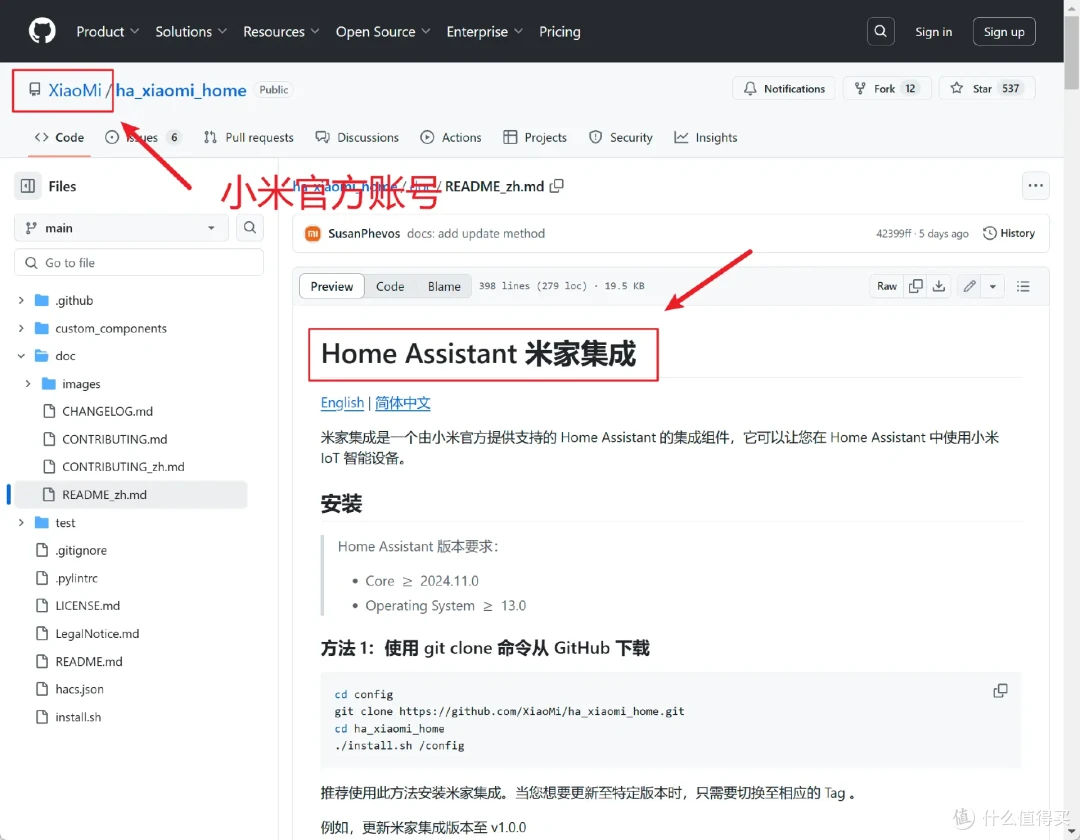Click the Sign up button
The image size is (1080, 840).
[1004, 32]
